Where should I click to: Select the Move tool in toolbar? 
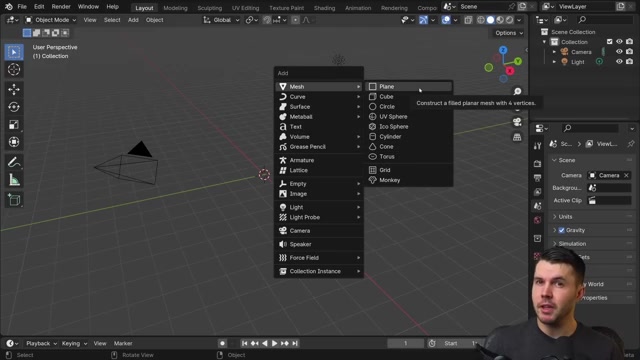point(14,89)
